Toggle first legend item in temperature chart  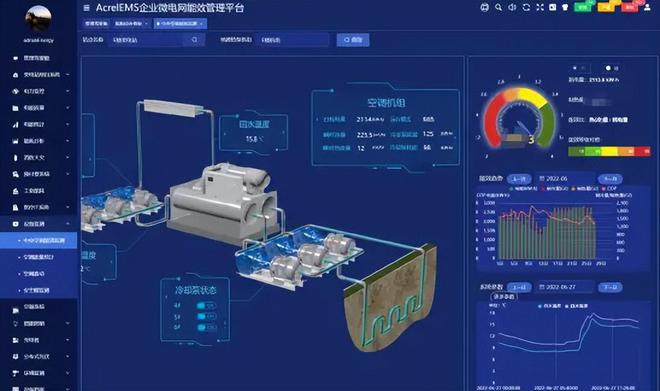(x=550, y=306)
